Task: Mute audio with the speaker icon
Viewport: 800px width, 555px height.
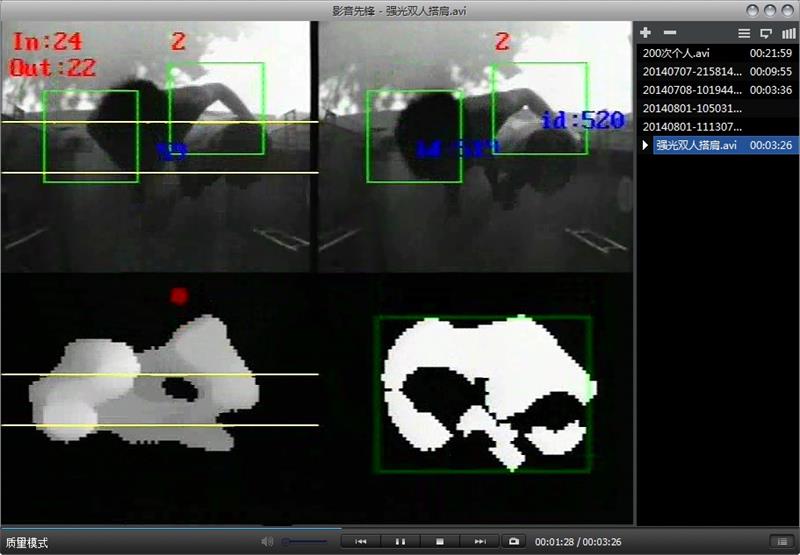Action: point(267,541)
